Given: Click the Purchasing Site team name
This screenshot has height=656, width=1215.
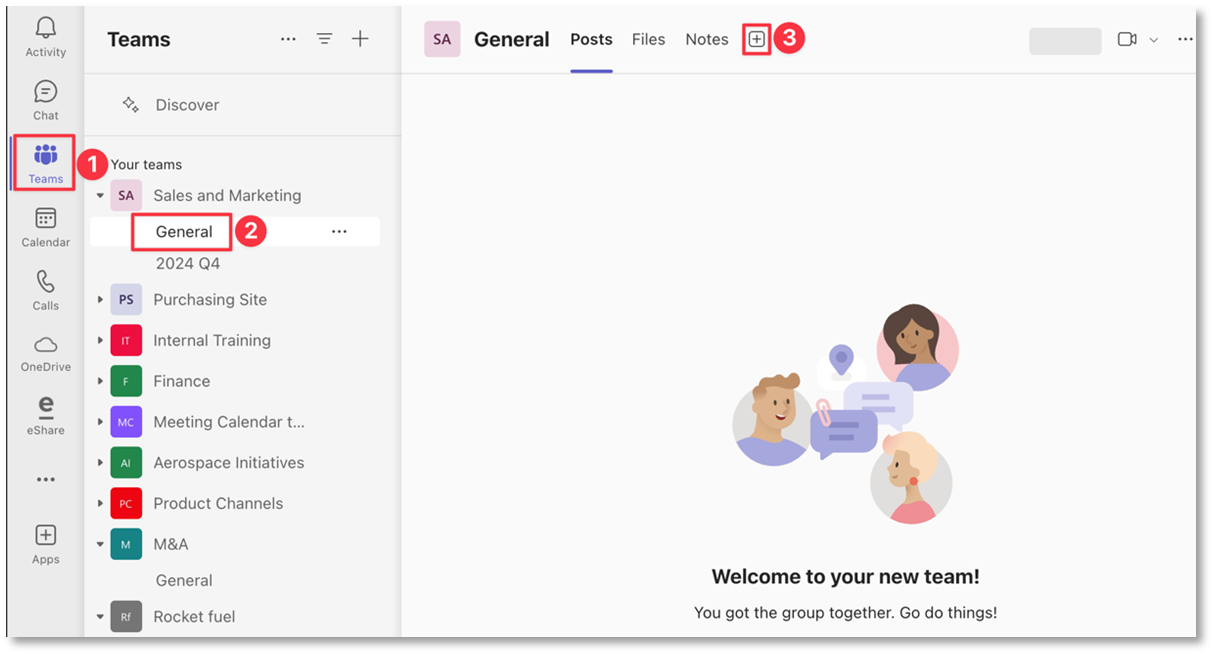Looking at the screenshot, I should pyautogui.click(x=210, y=299).
